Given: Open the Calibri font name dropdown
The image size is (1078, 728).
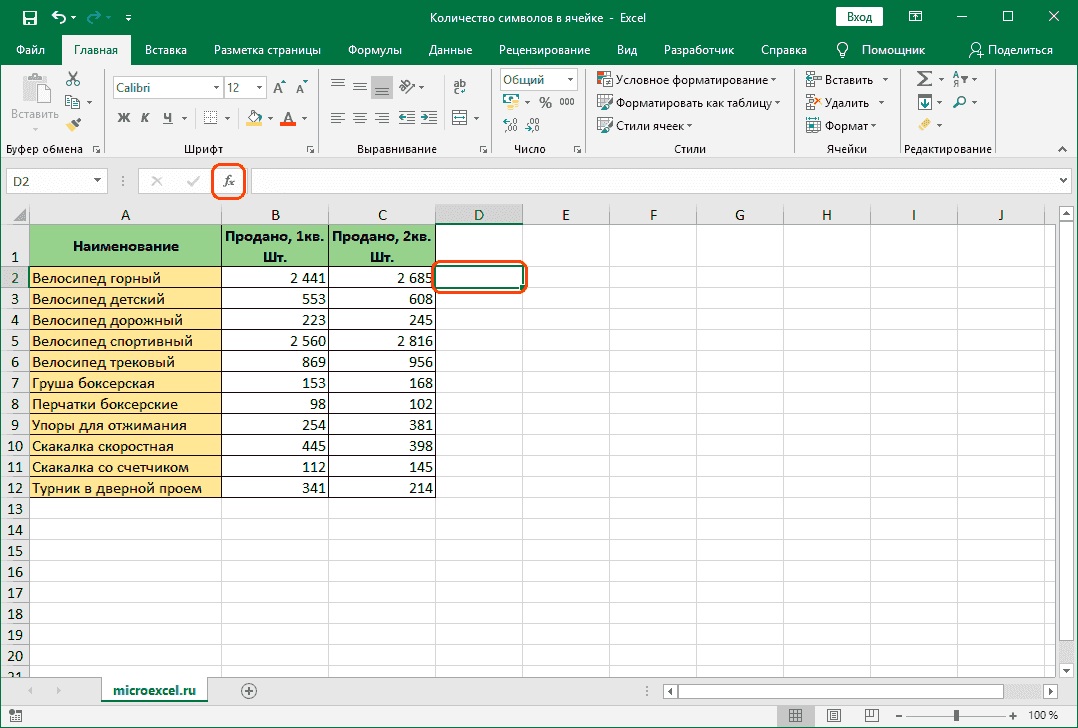Looking at the screenshot, I should 215,88.
